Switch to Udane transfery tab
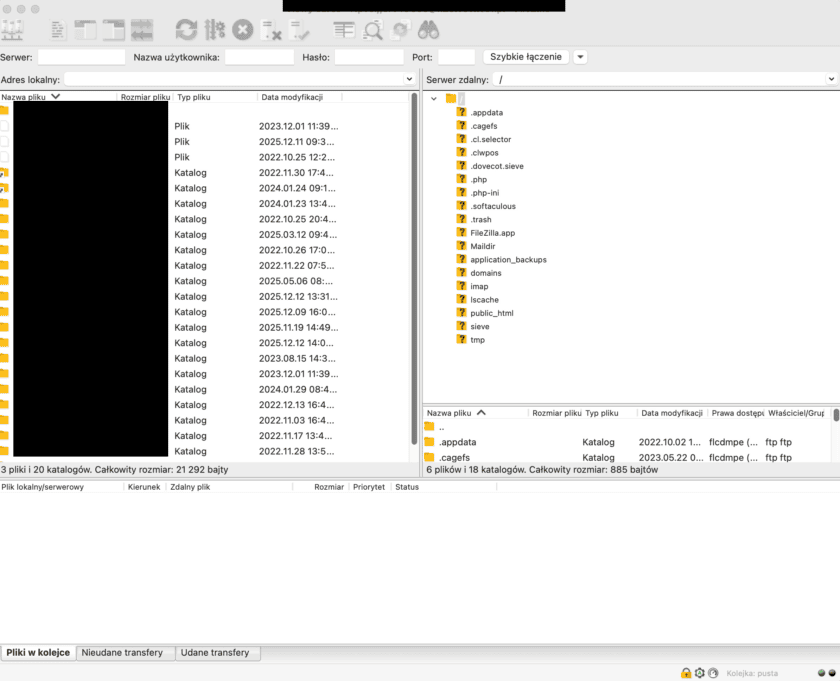 pyautogui.click(x=217, y=653)
